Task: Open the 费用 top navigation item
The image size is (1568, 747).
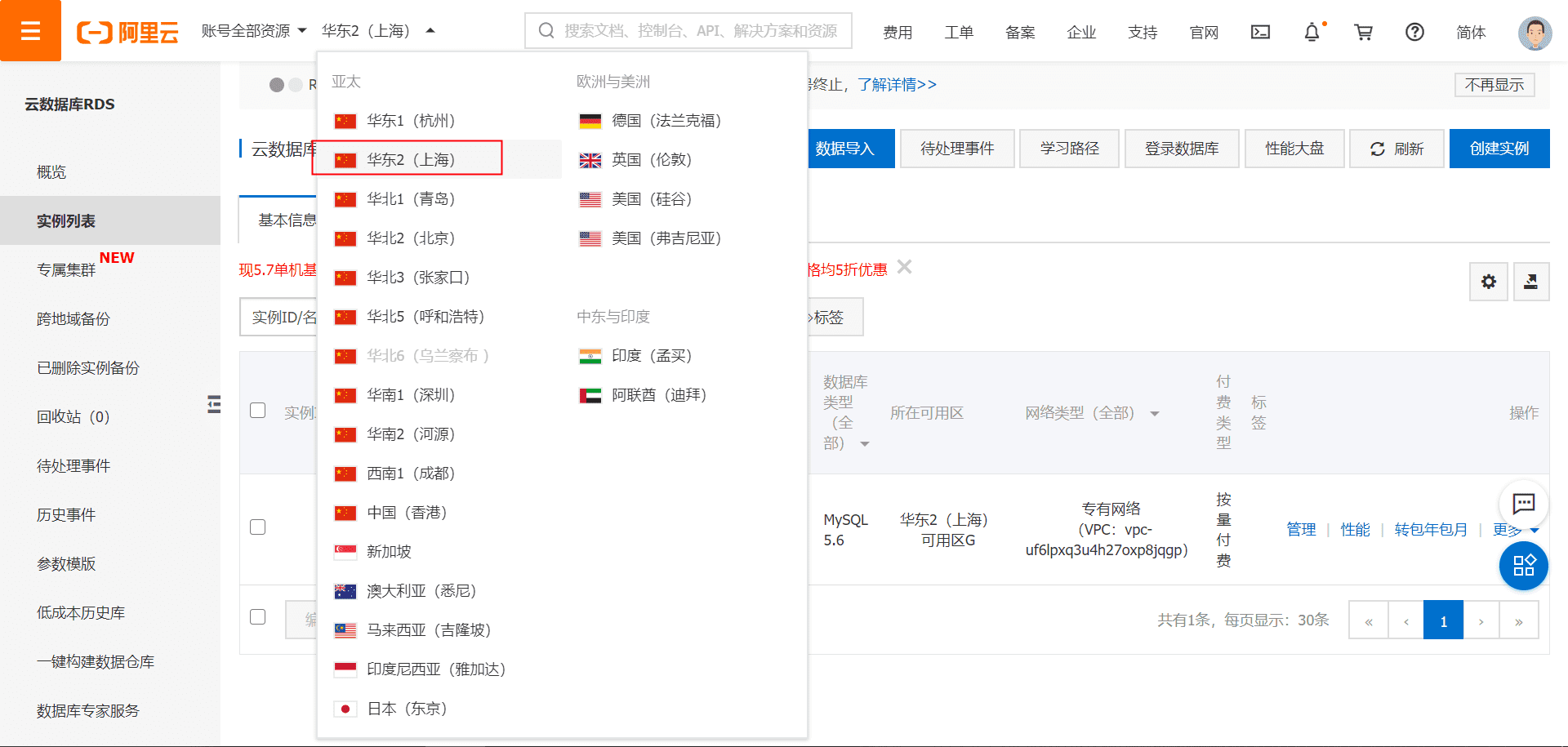Action: pos(898,32)
